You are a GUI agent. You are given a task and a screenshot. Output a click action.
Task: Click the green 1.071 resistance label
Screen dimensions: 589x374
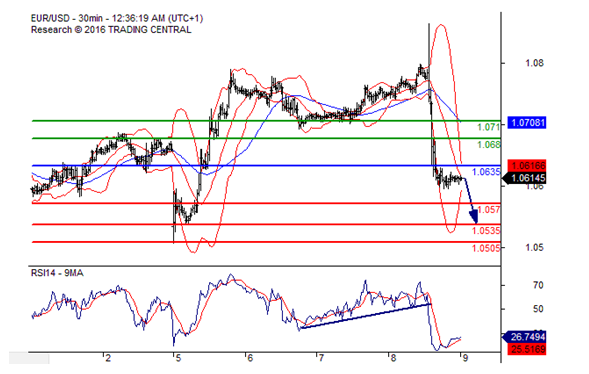tap(489, 127)
